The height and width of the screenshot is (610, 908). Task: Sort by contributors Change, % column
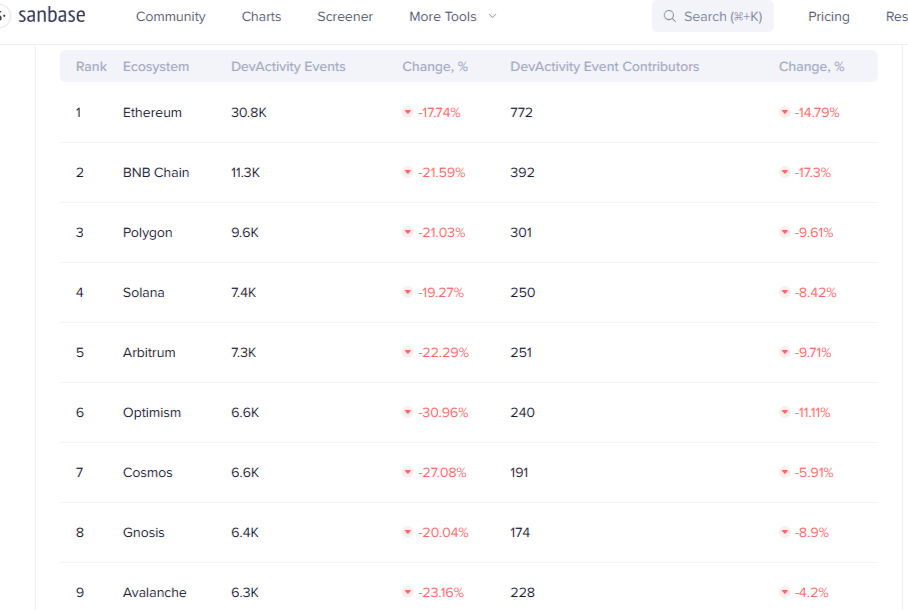(811, 67)
